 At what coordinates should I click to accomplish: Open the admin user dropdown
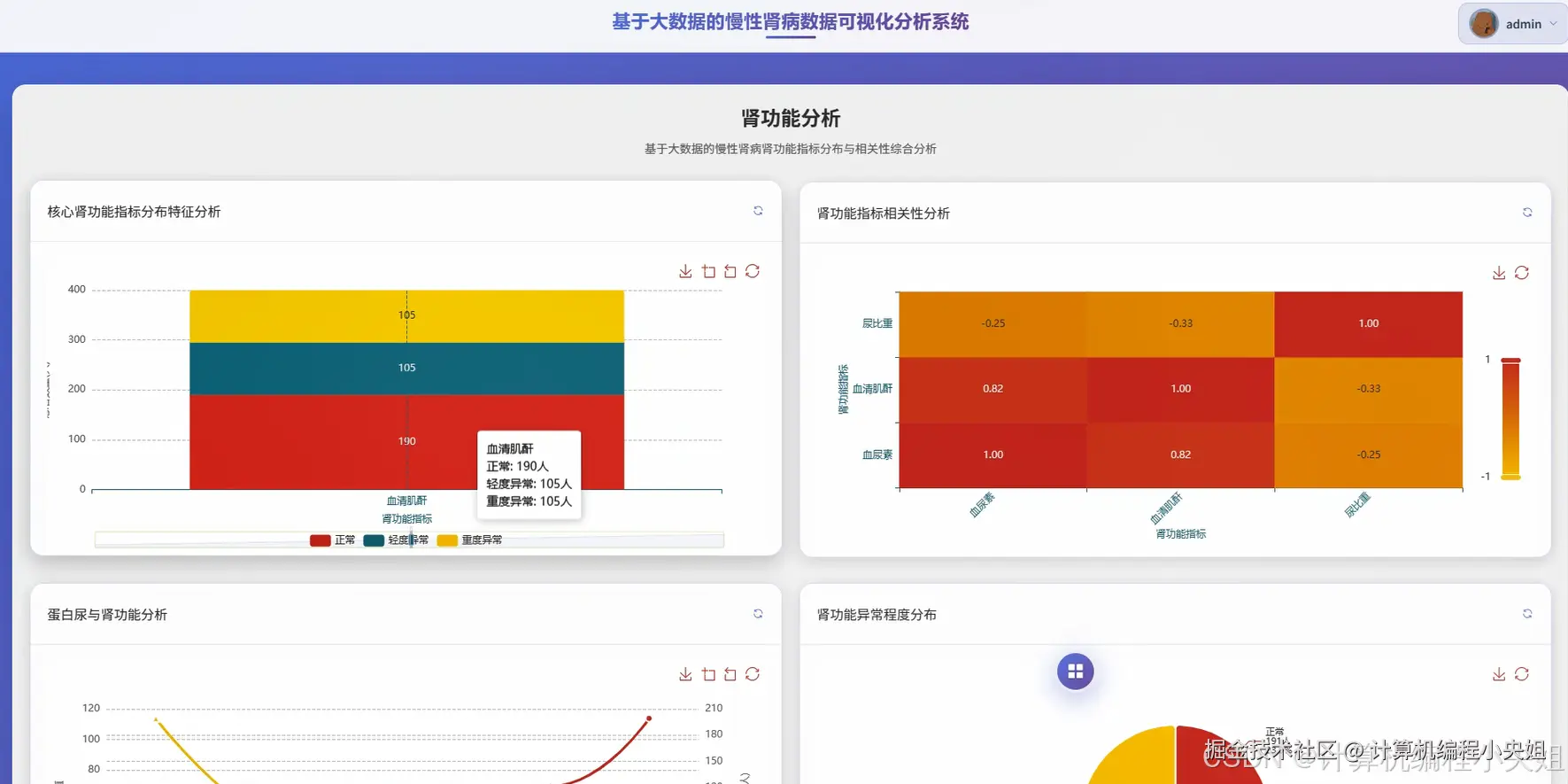[x=1513, y=24]
